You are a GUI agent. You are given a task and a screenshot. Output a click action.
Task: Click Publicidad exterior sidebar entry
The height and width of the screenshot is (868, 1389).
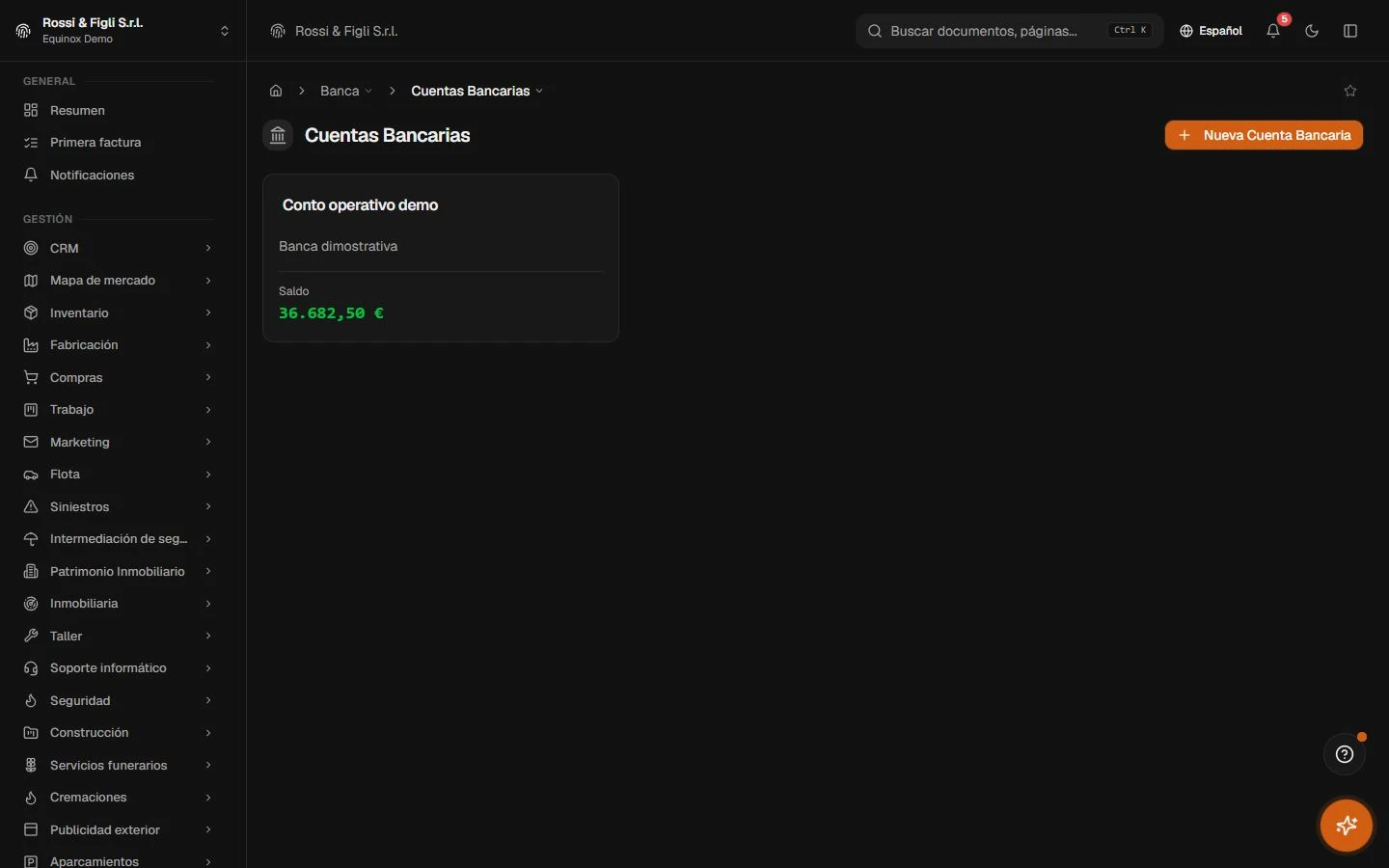tap(118, 829)
